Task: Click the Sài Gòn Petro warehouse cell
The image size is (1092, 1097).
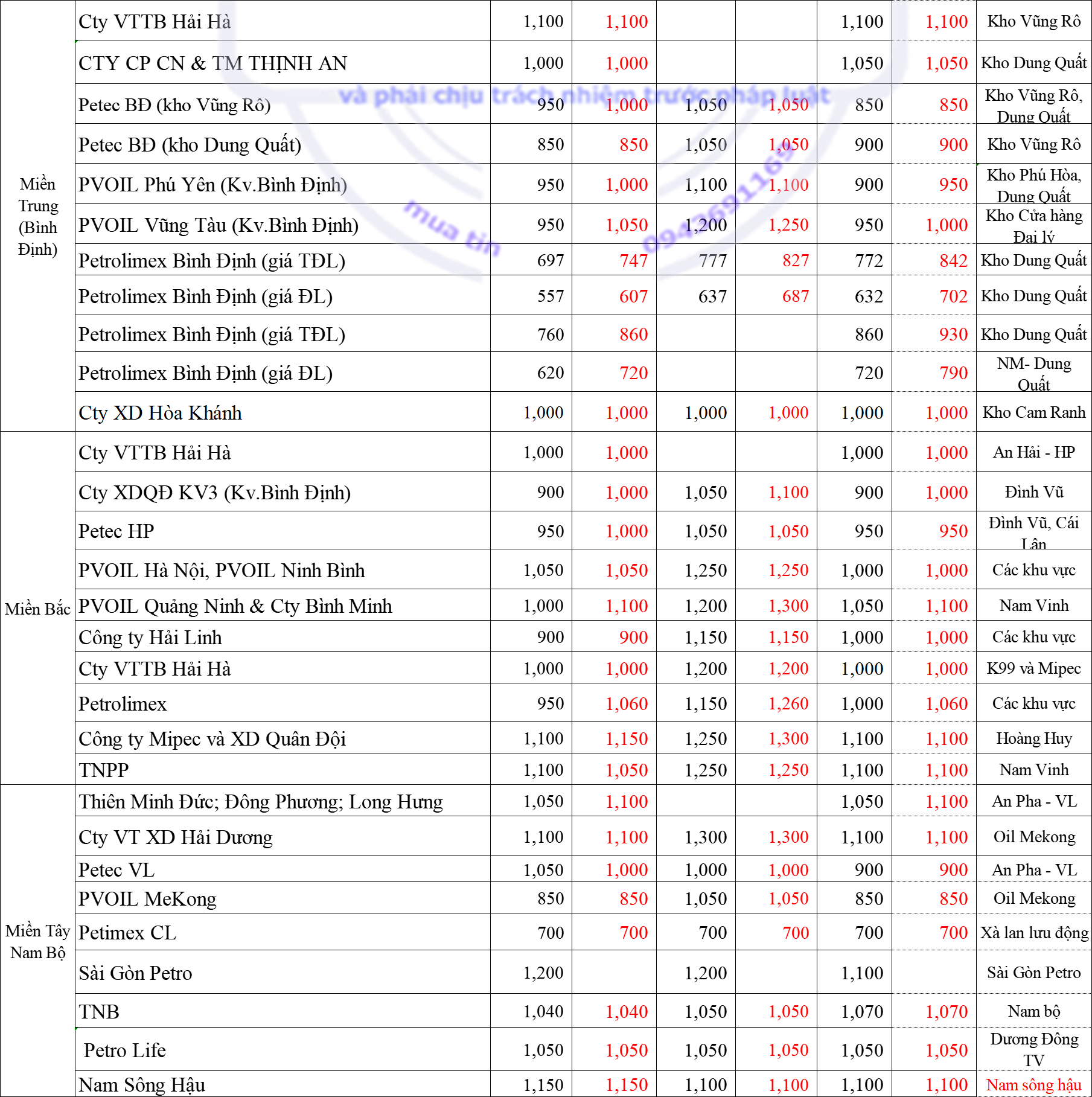Action: 1033,973
